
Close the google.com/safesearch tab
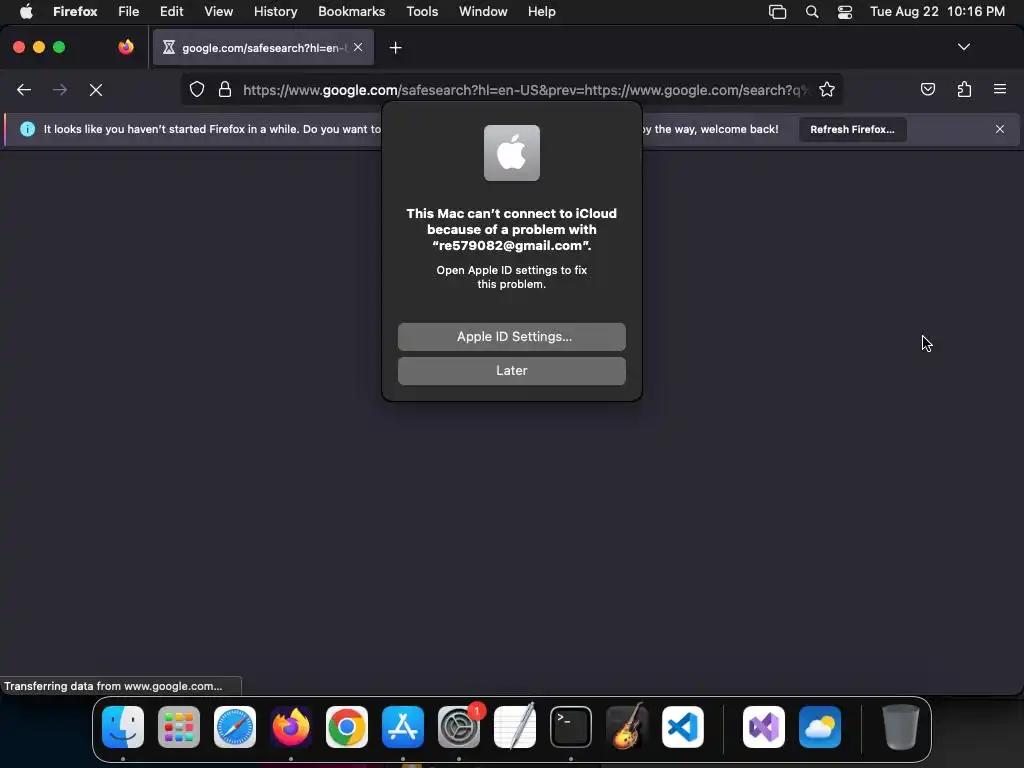[358, 47]
